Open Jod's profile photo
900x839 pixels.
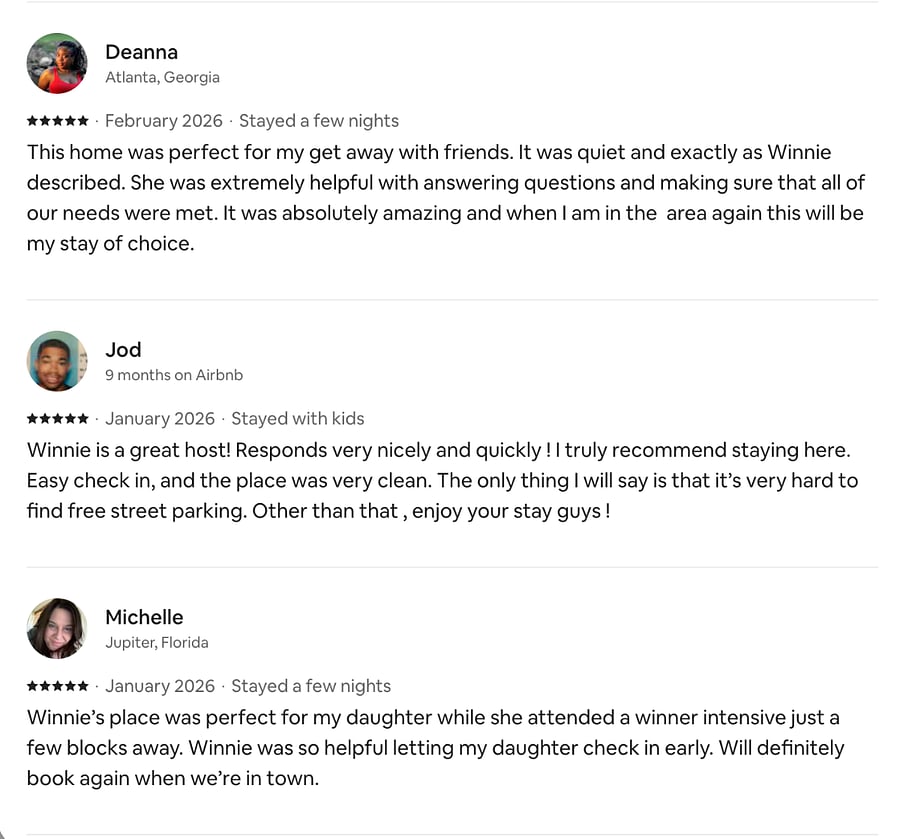point(57,361)
